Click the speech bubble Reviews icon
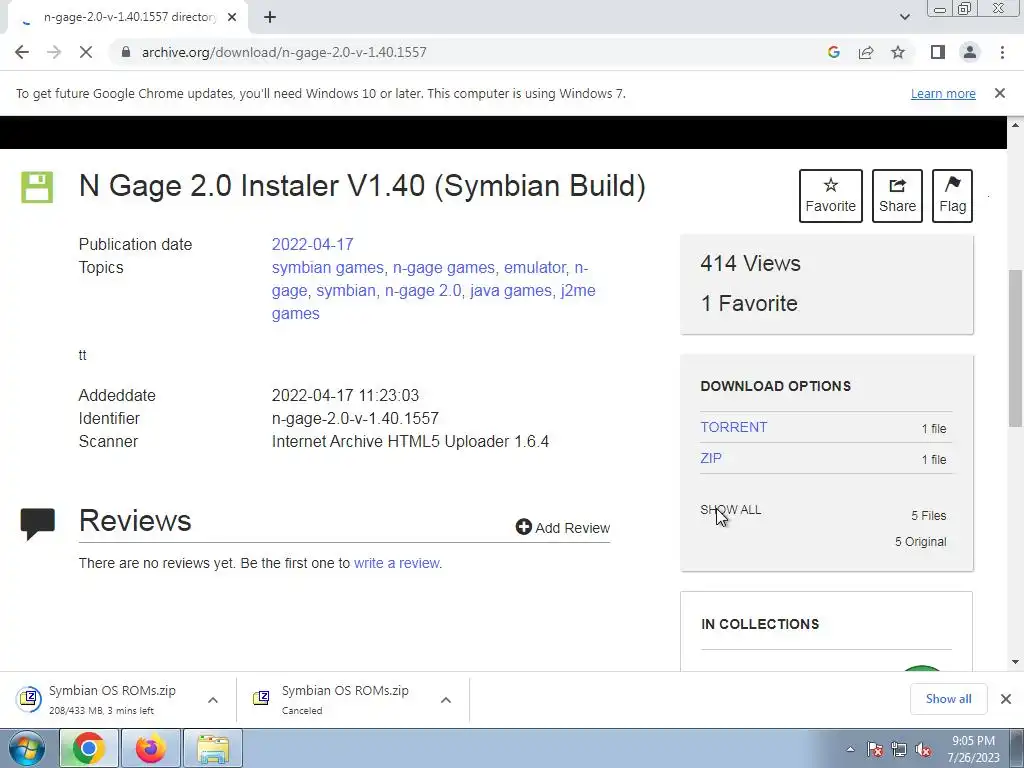1024x768 pixels. click(38, 524)
